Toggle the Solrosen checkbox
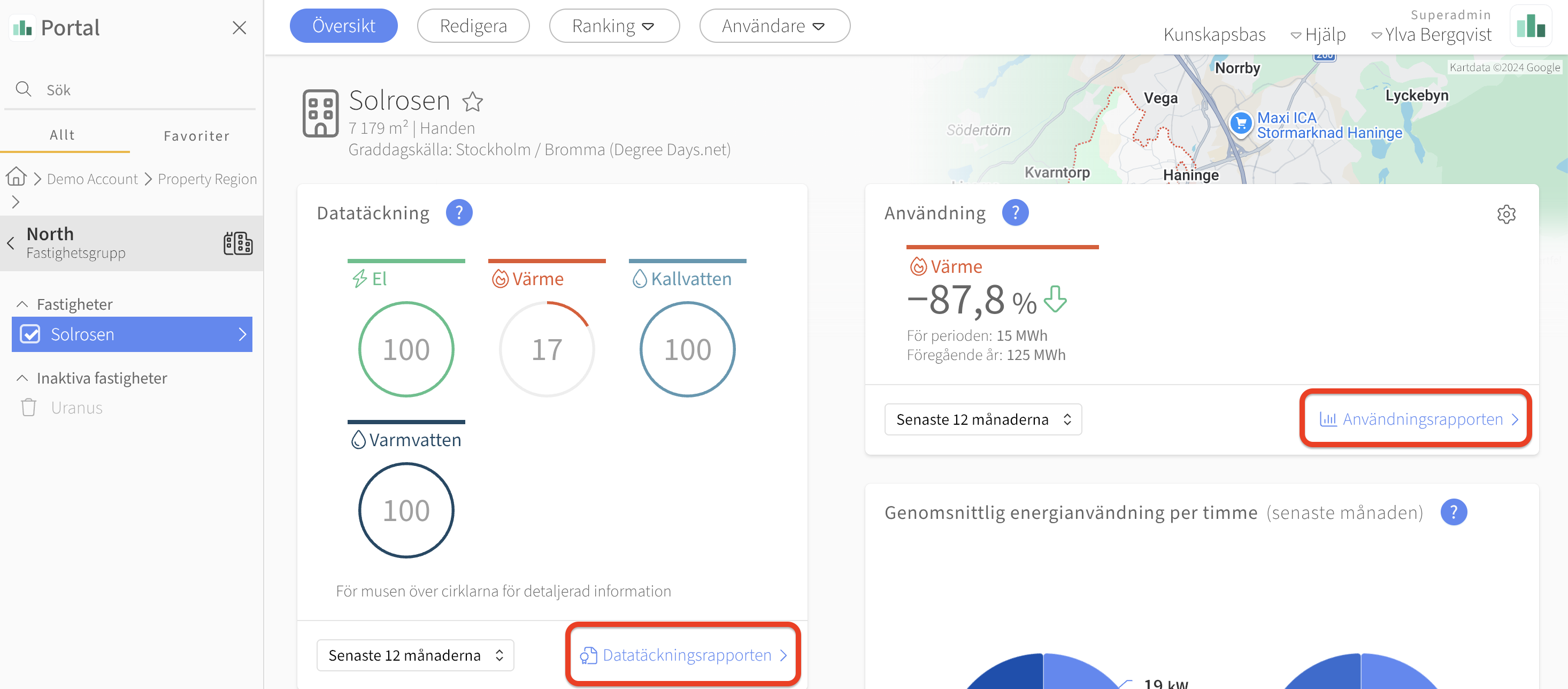This screenshot has width=1568, height=689. click(30, 334)
